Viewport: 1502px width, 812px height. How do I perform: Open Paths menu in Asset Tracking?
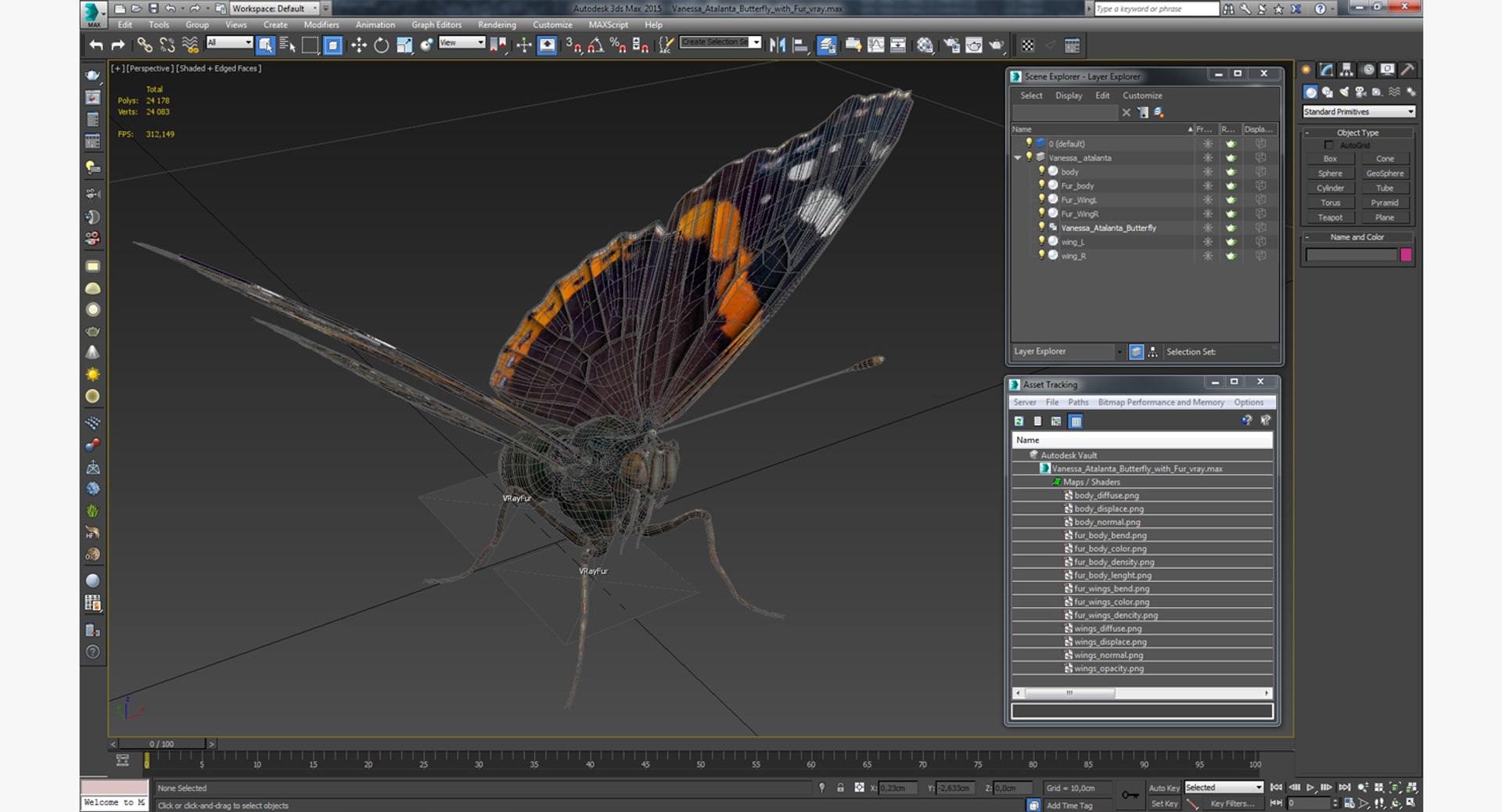coord(1078,402)
